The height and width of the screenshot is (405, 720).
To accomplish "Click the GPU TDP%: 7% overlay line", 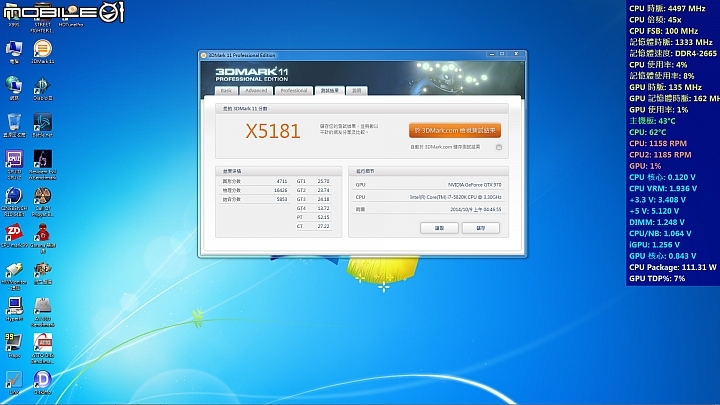I will tap(657, 278).
